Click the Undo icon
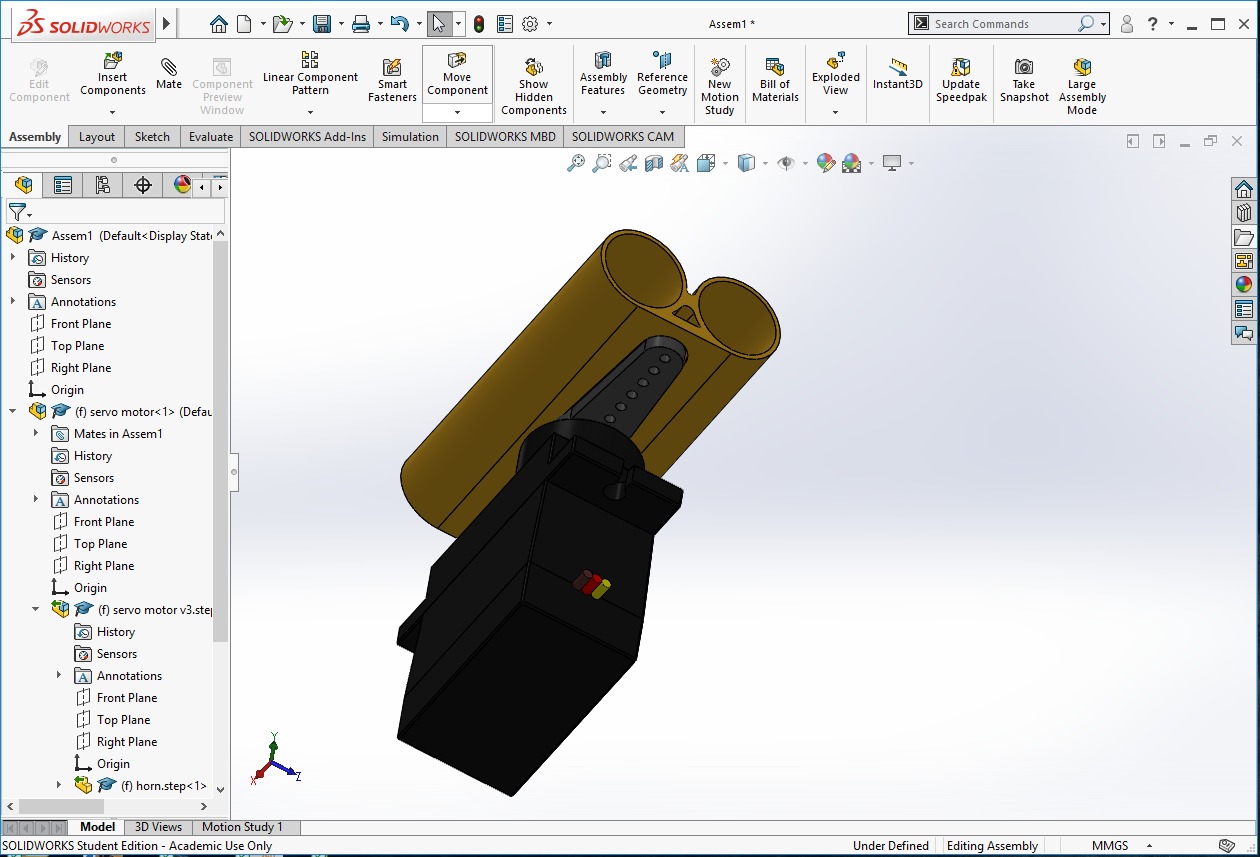Viewport: 1260px width, 857px height. coord(399,24)
